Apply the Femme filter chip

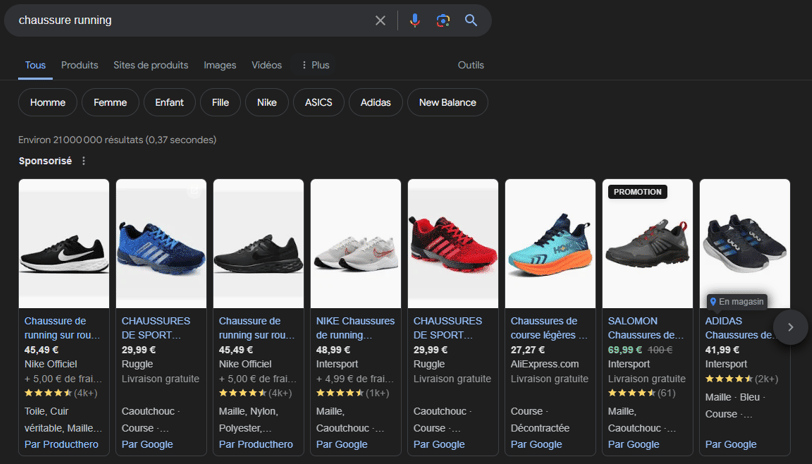pyautogui.click(x=110, y=102)
